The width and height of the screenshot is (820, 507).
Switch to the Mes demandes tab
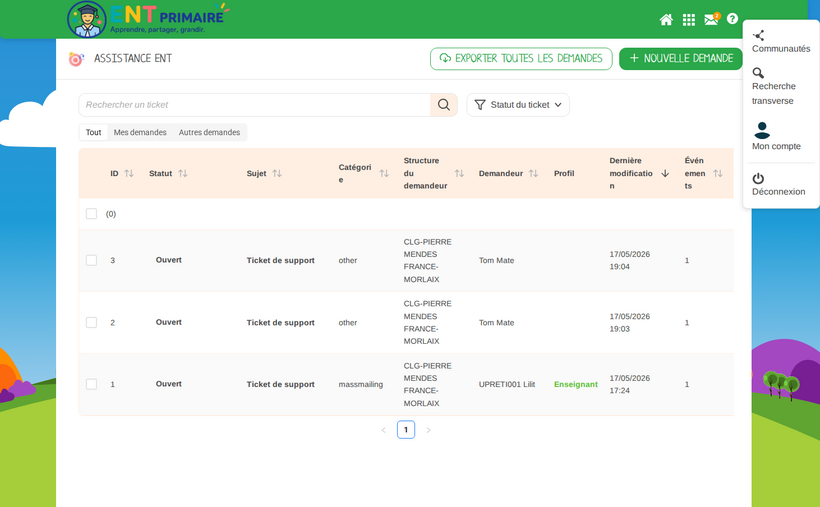[x=140, y=132]
